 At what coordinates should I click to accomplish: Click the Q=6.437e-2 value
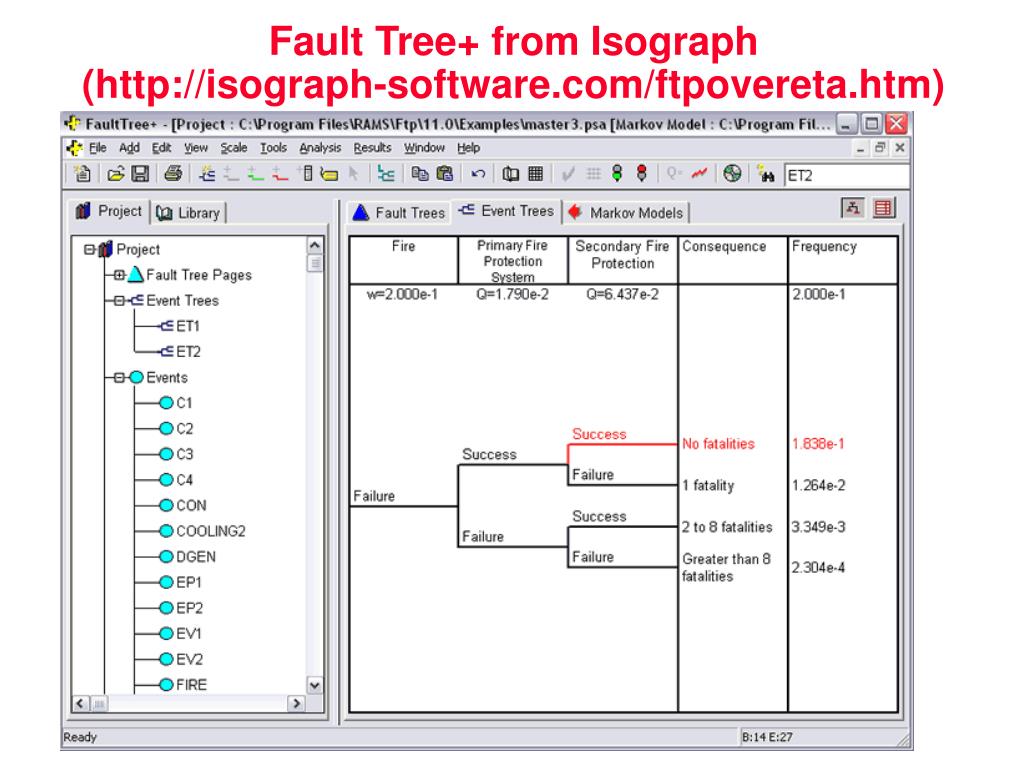click(622, 295)
